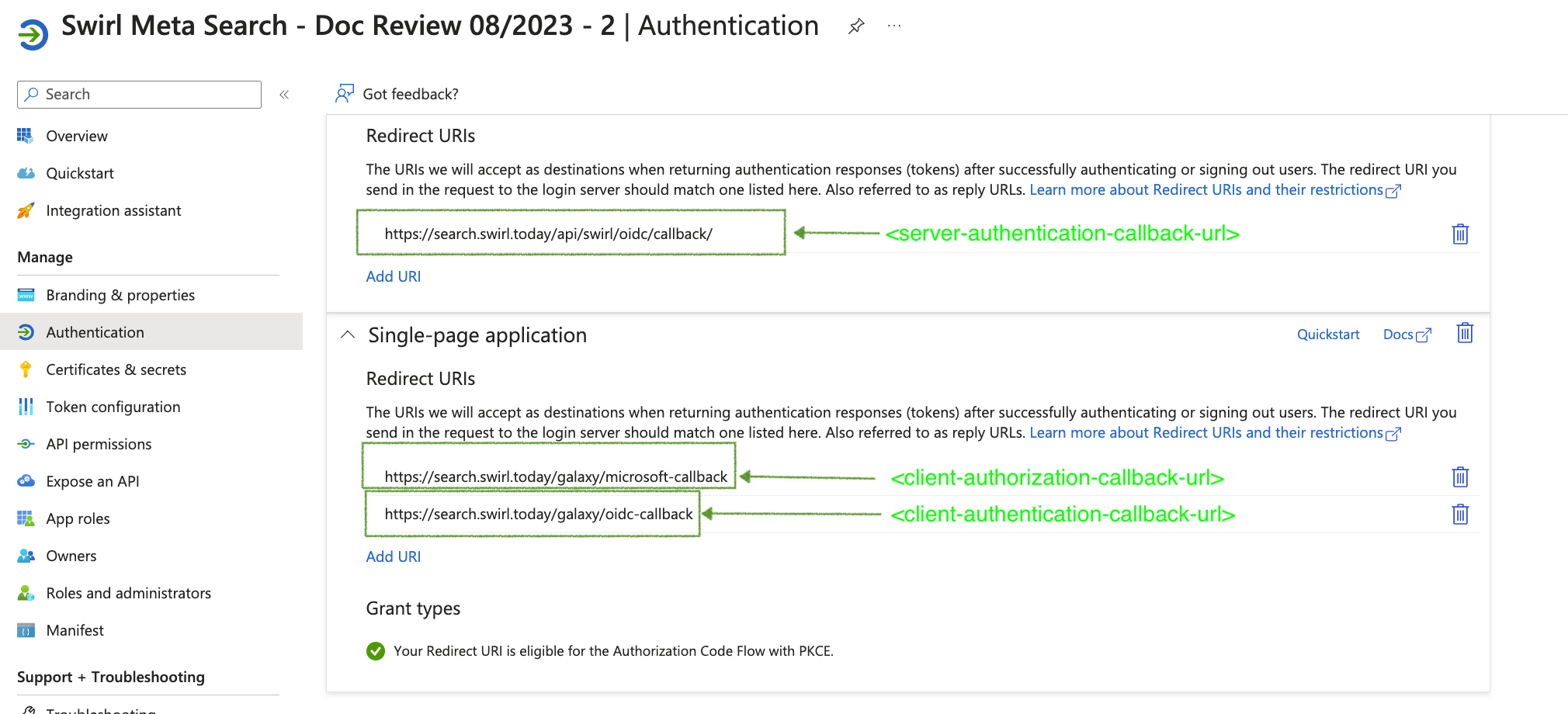Click the Quickstart cloud icon
The height and width of the screenshot is (714, 1568).
26,173
